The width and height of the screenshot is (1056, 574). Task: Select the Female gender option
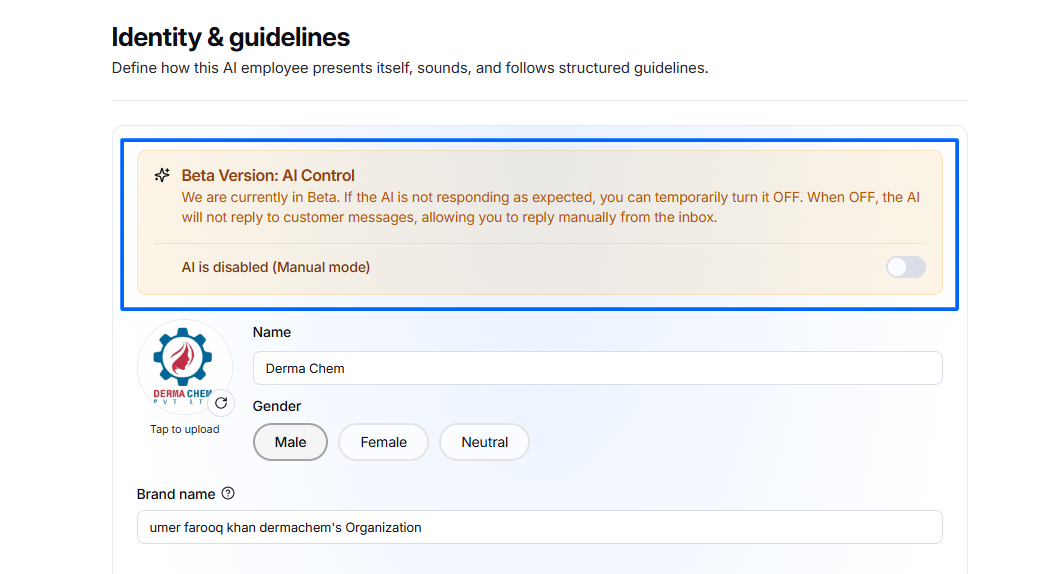pos(383,442)
